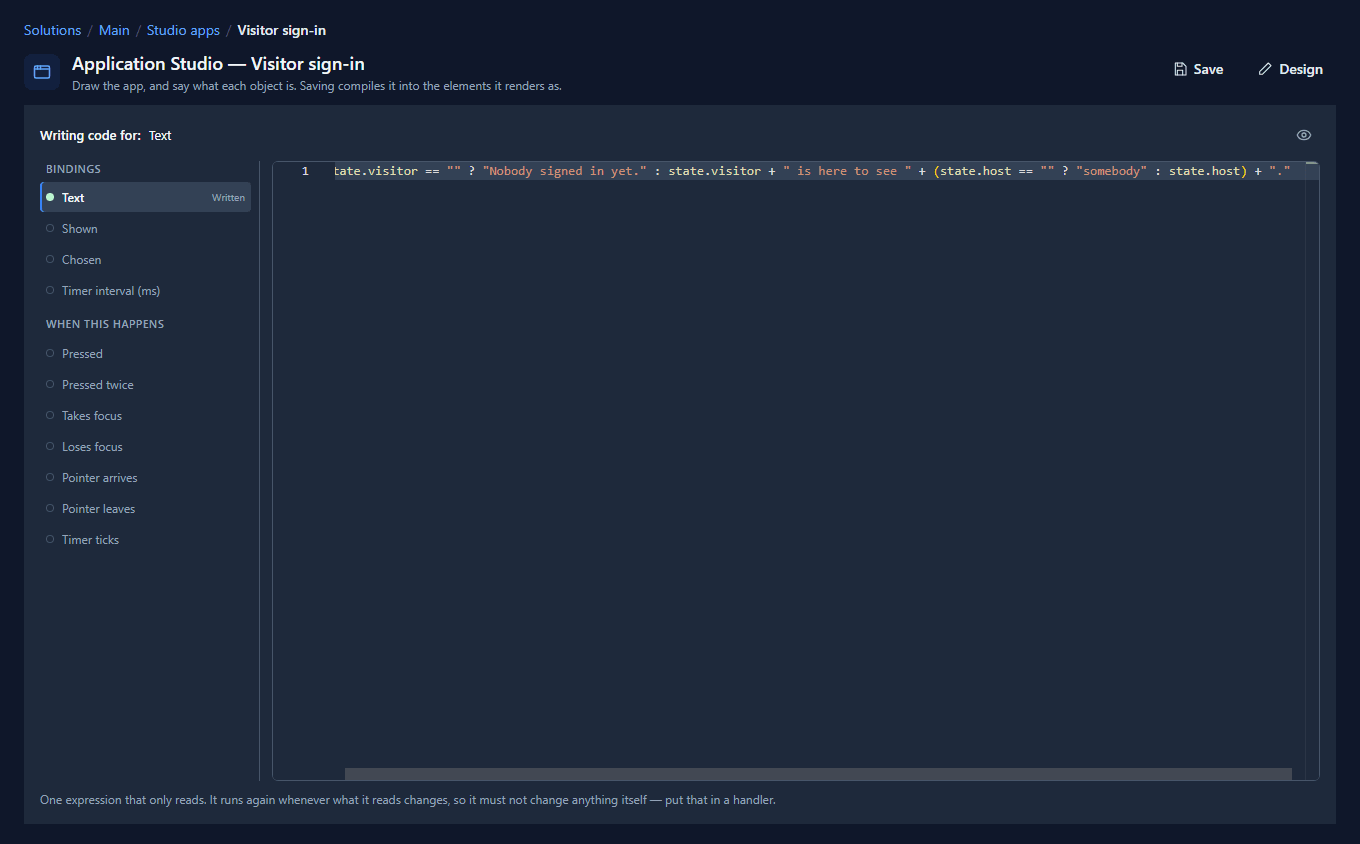Click the WHEN THIS HAPPENS heading
The height and width of the screenshot is (844, 1360).
tap(105, 324)
